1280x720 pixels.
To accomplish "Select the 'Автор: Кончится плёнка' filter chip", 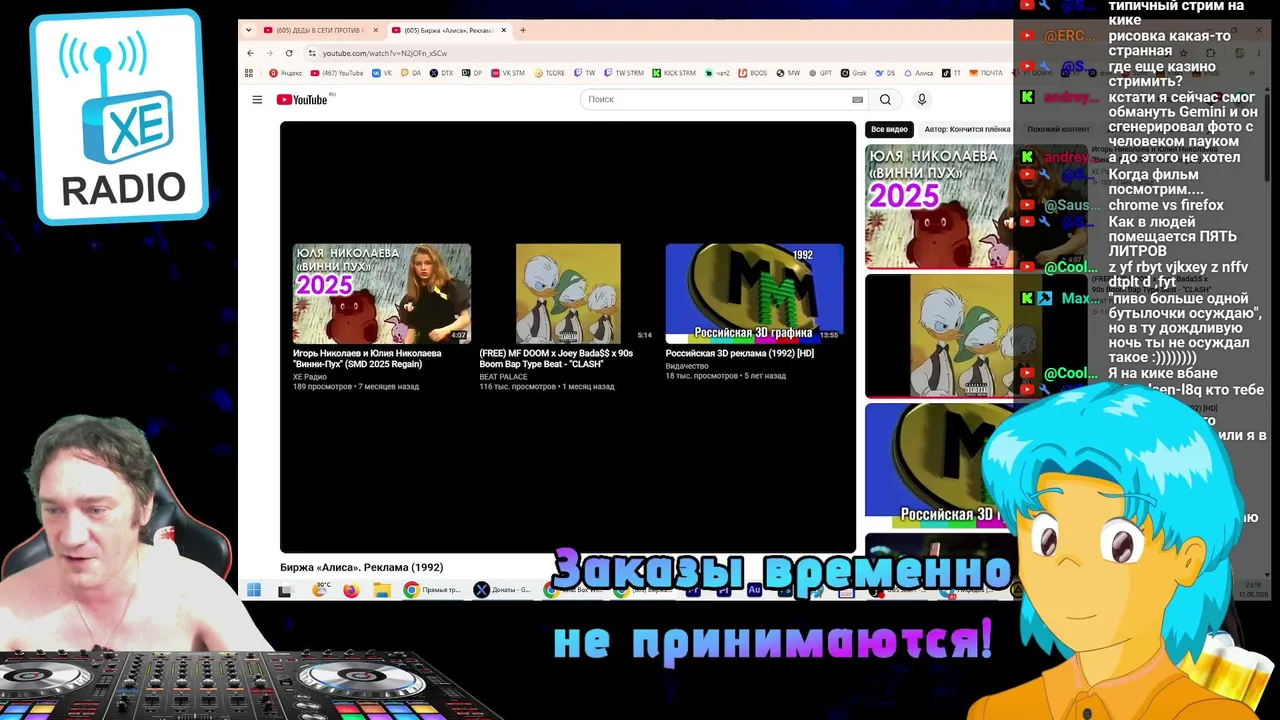I will (967, 129).
